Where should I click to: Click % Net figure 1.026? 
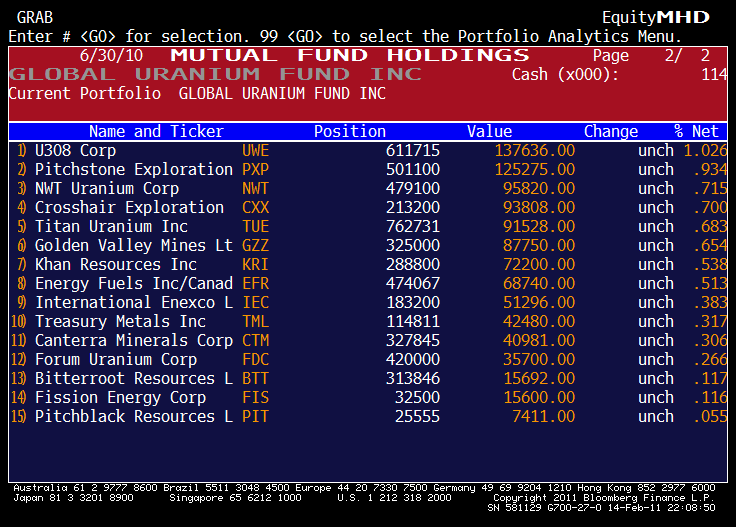[x=705, y=151]
